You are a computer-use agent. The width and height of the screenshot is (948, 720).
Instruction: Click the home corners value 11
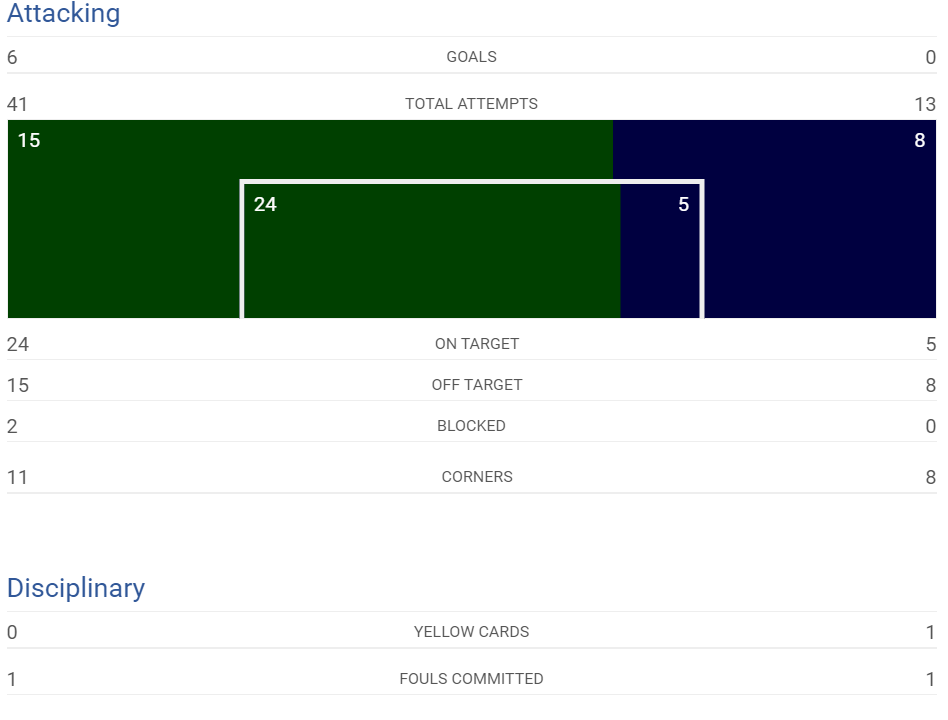point(17,478)
